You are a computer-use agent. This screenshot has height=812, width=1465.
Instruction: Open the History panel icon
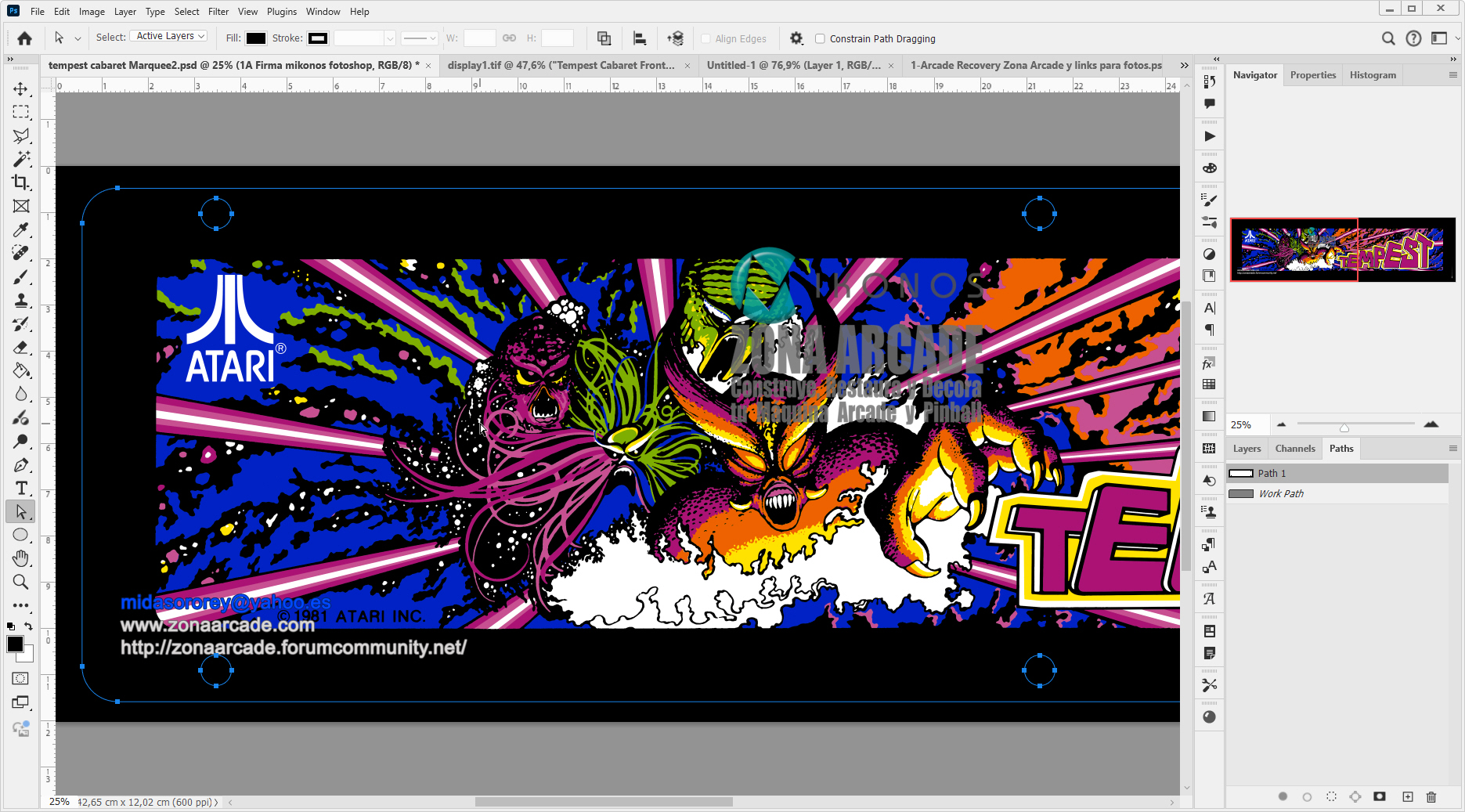[x=1210, y=81]
